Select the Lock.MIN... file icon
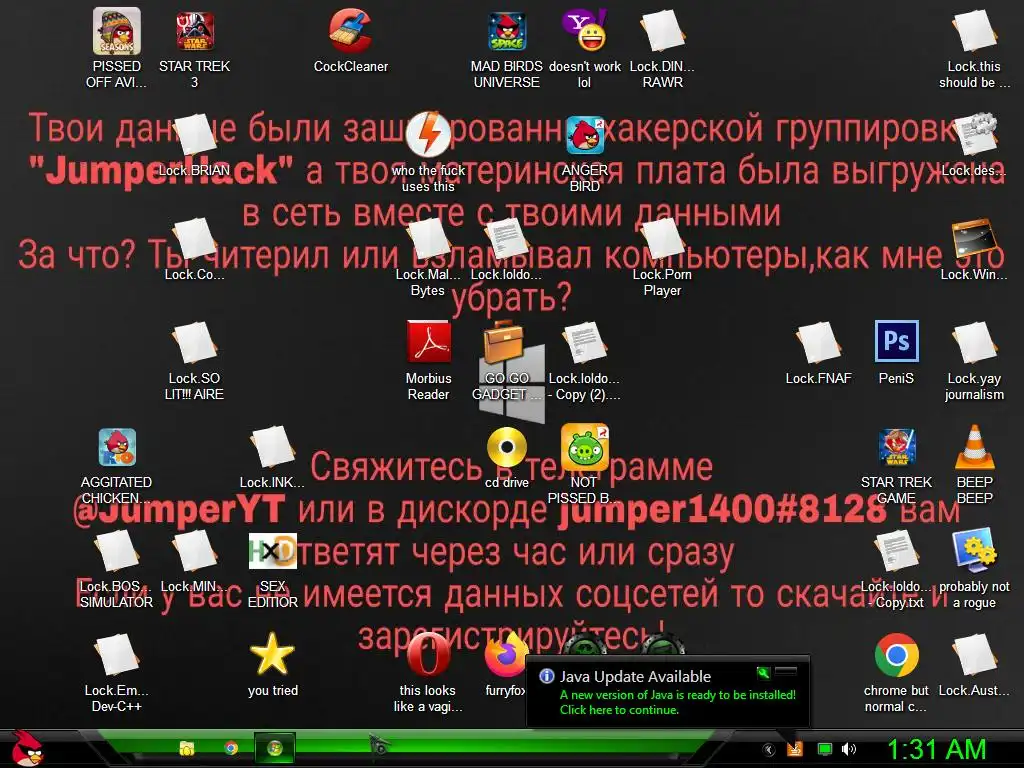The height and width of the screenshot is (768, 1024). (195, 551)
